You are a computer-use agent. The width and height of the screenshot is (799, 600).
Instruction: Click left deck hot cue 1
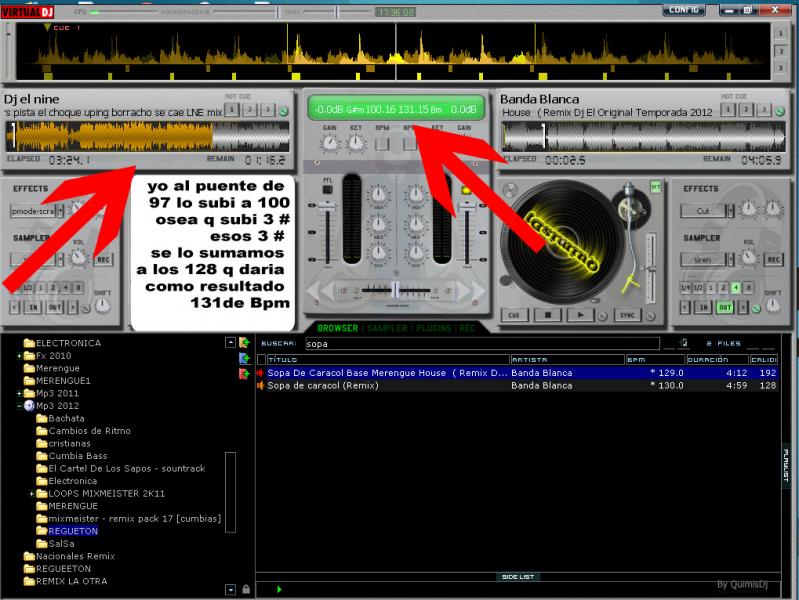(232, 110)
